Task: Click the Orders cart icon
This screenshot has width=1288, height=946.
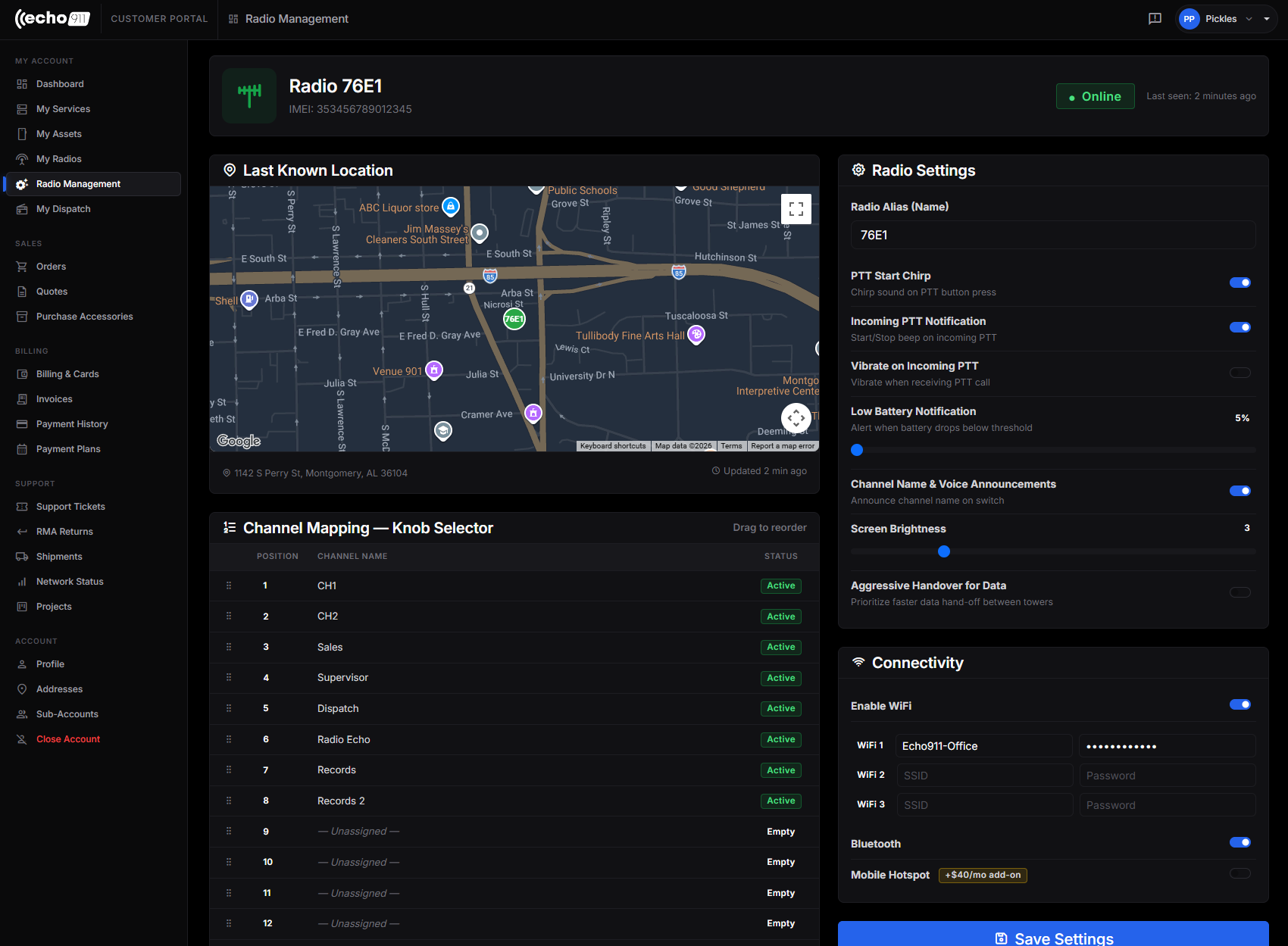Action: tap(22, 267)
